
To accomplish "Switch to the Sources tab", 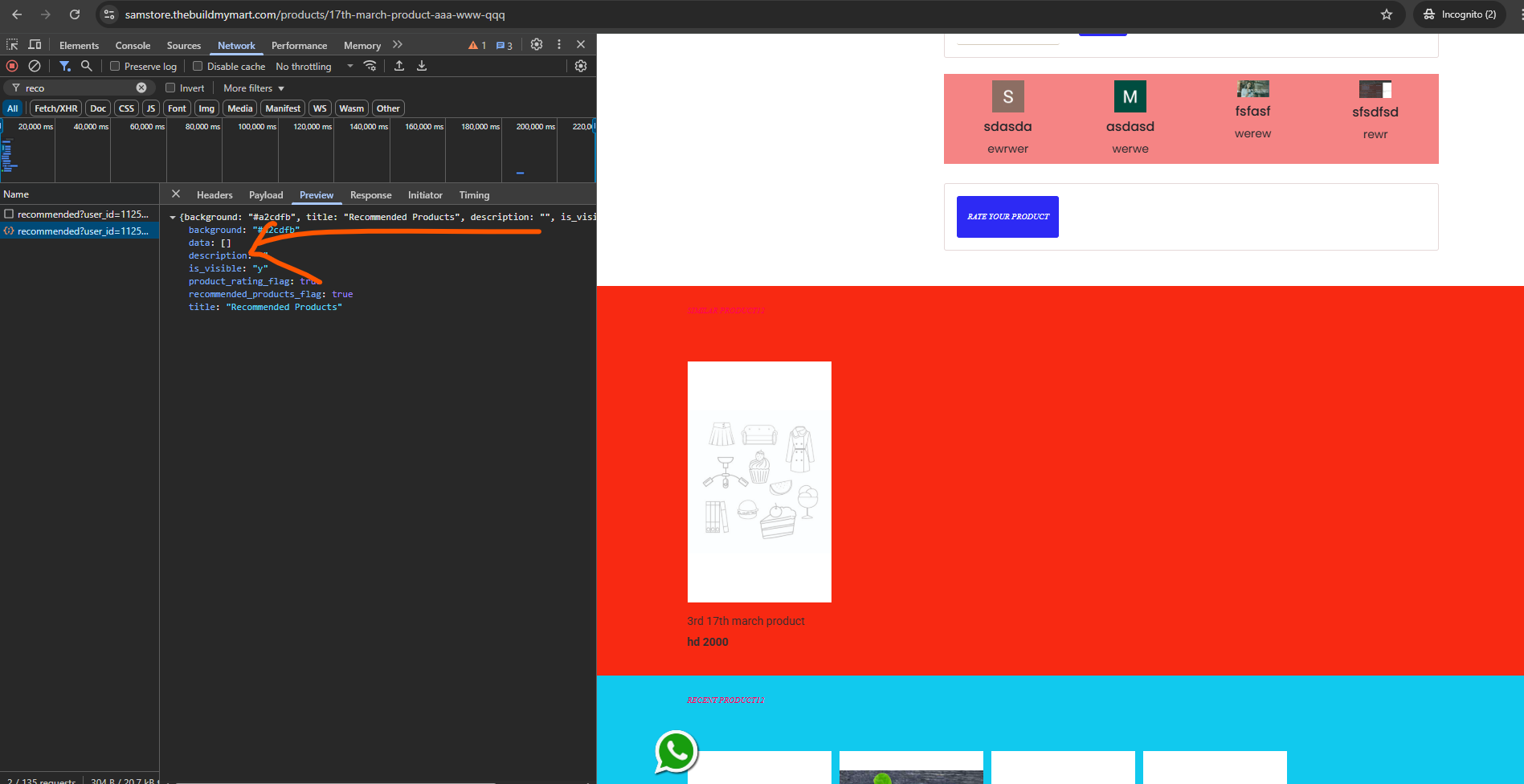I will (184, 46).
